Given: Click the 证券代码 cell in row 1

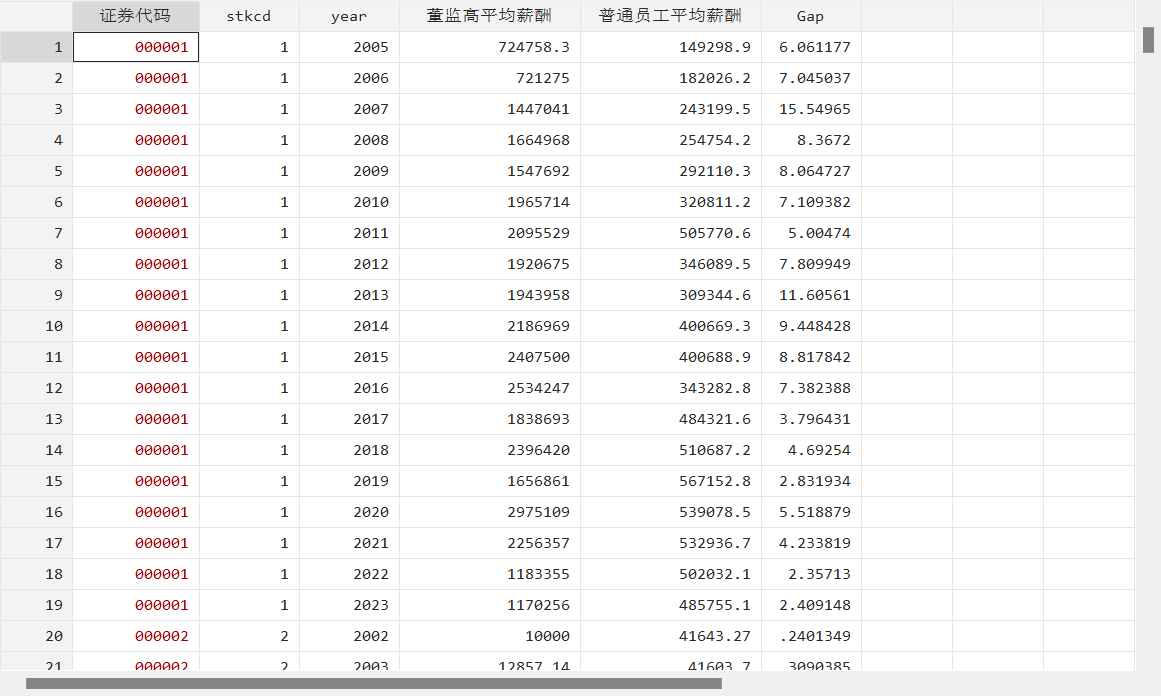Looking at the screenshot, I should 135,47.
